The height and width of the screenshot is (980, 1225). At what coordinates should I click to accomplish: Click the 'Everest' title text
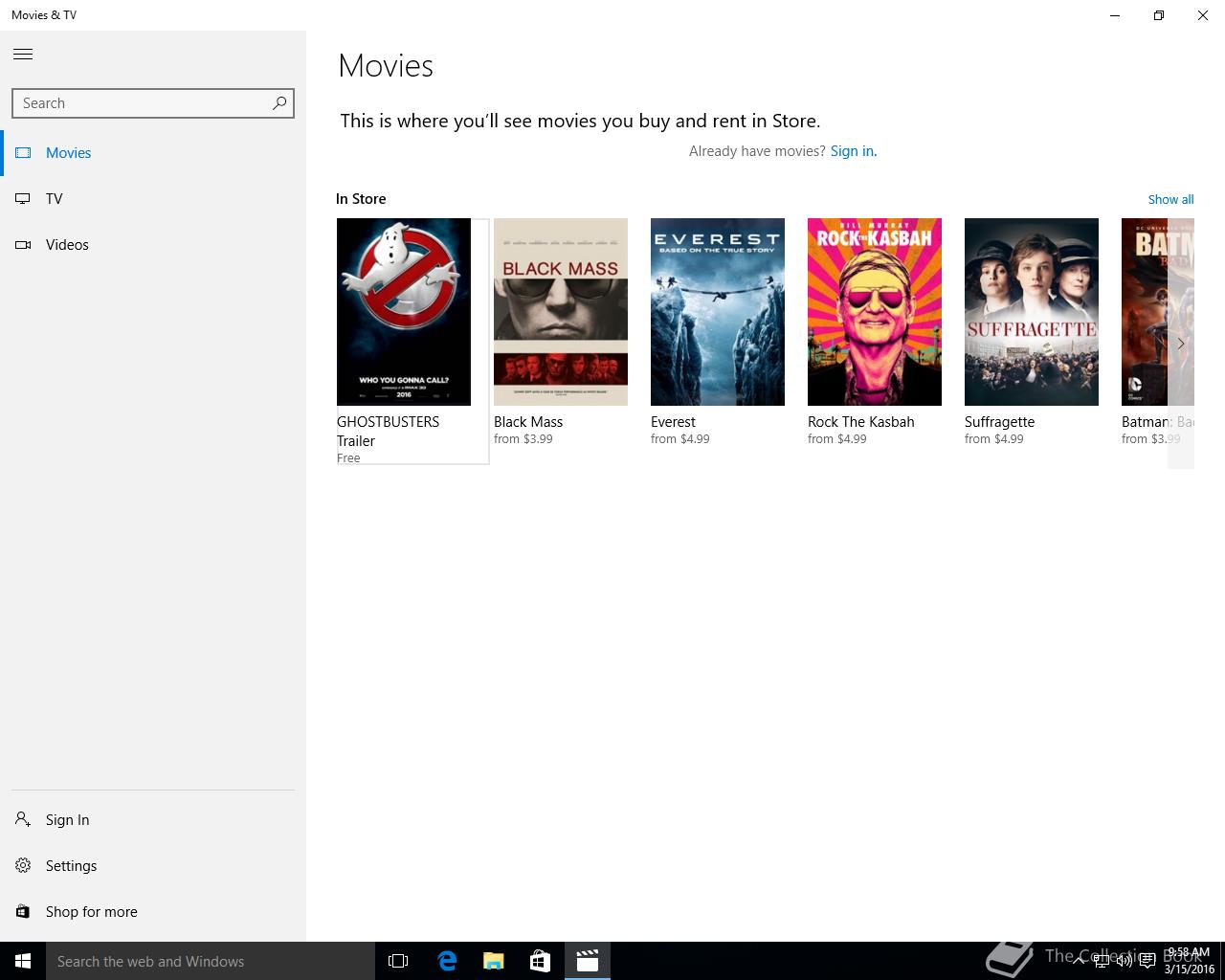click(x=673, y=422)
